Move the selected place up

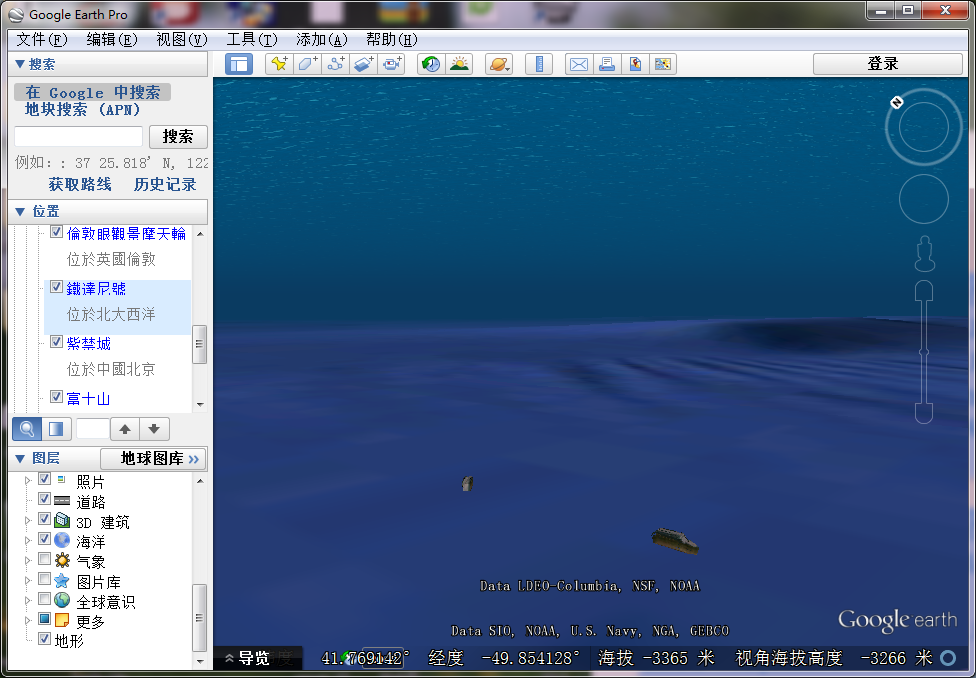[x=125, y=429]
